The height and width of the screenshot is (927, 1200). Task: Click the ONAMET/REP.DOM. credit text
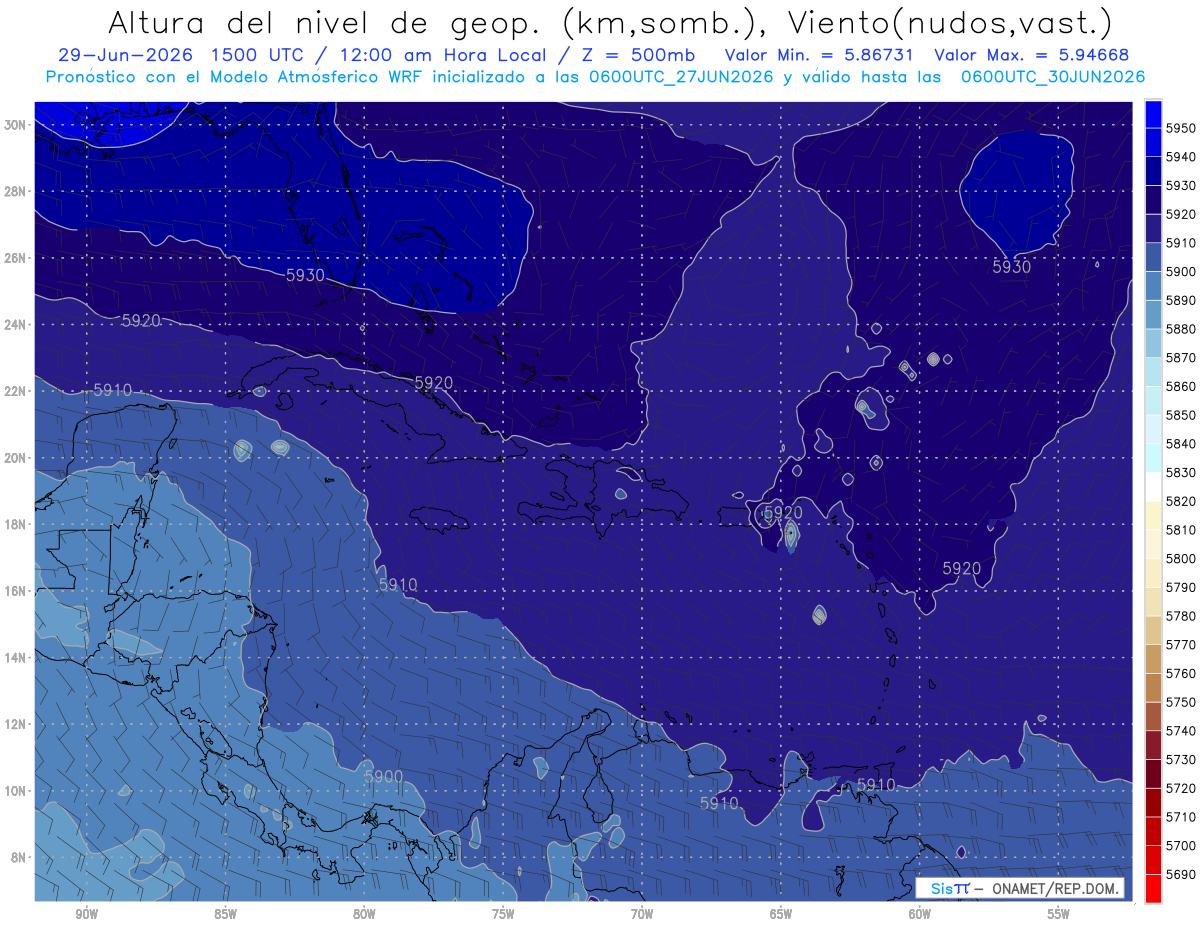1054,888
